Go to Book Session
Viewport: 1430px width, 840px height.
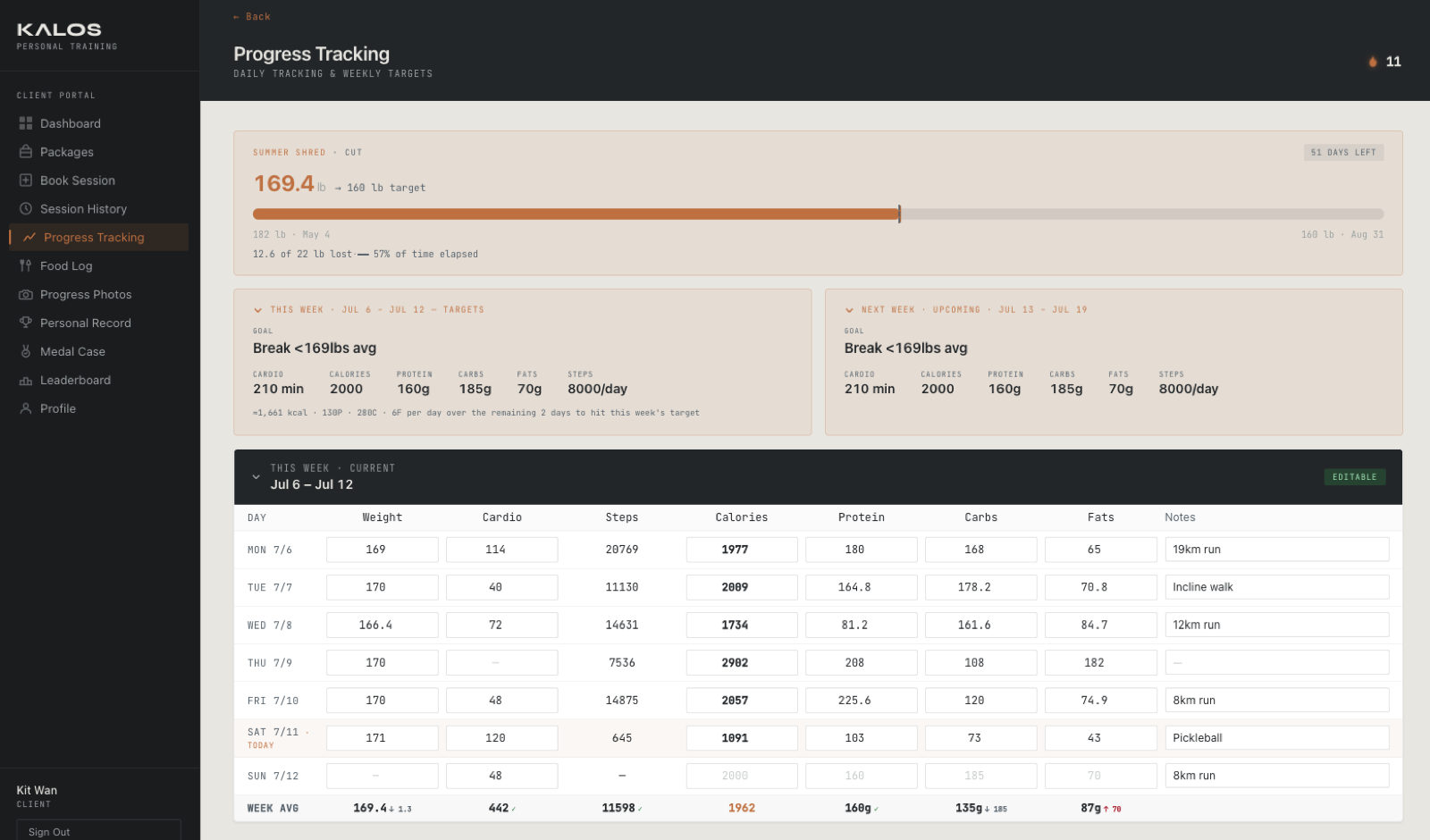coord(99,181)
